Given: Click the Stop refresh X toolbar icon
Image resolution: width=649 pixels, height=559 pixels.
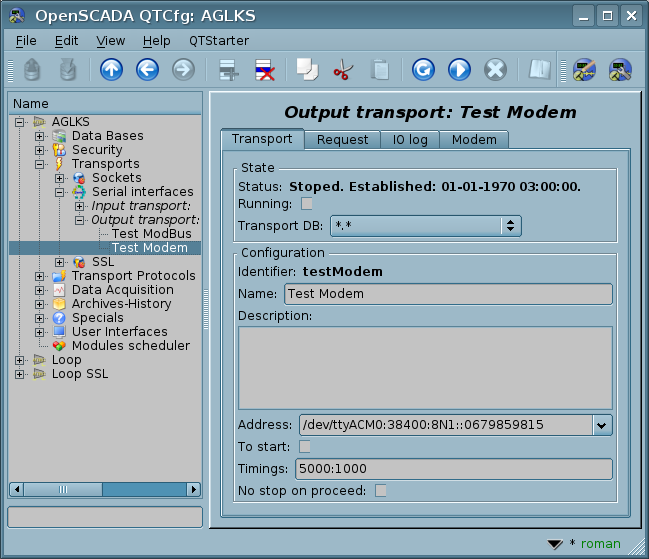Looking at the screenshot, I should point(495,70).
